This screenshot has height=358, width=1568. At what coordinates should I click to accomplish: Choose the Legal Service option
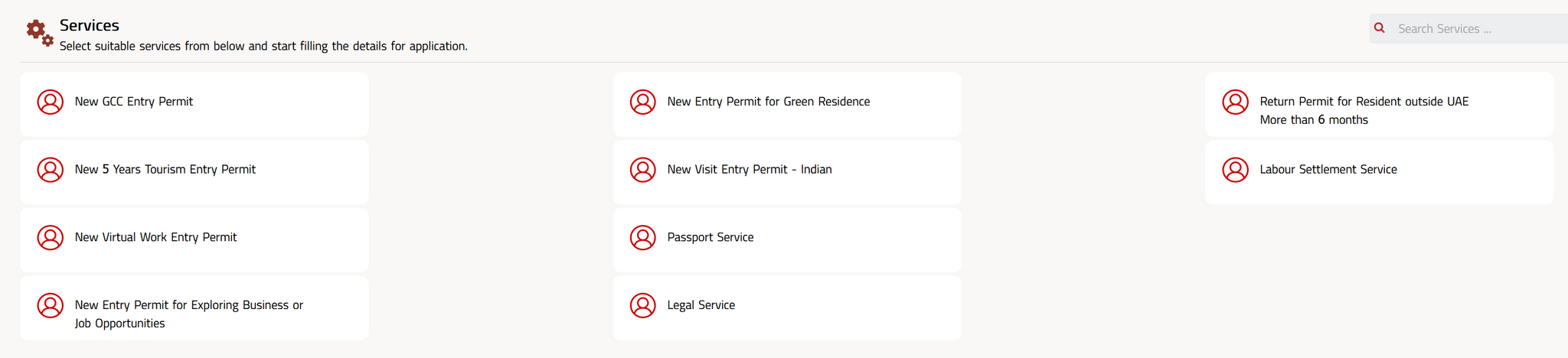787,308
